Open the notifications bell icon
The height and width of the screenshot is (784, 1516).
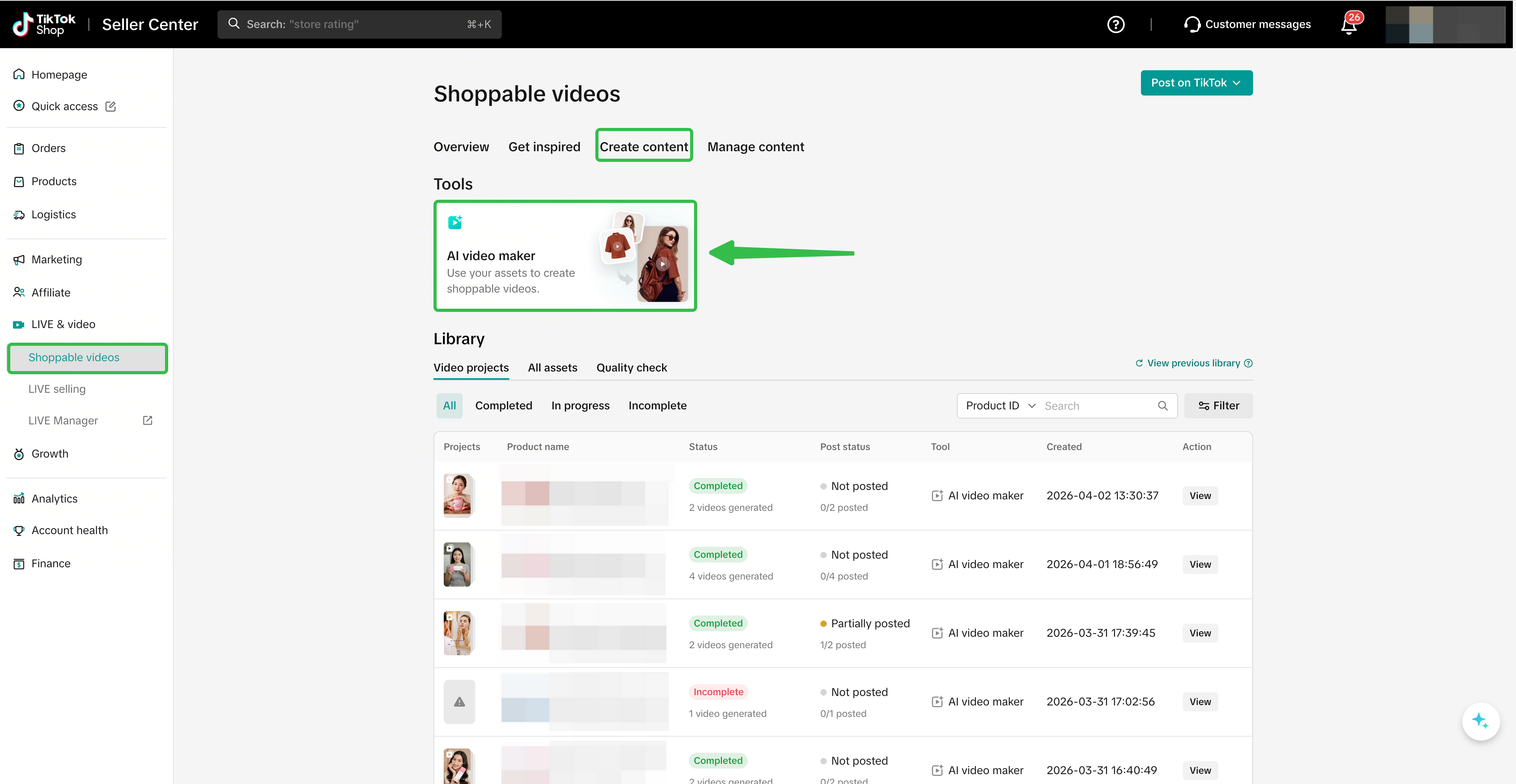click(1349, 25)
